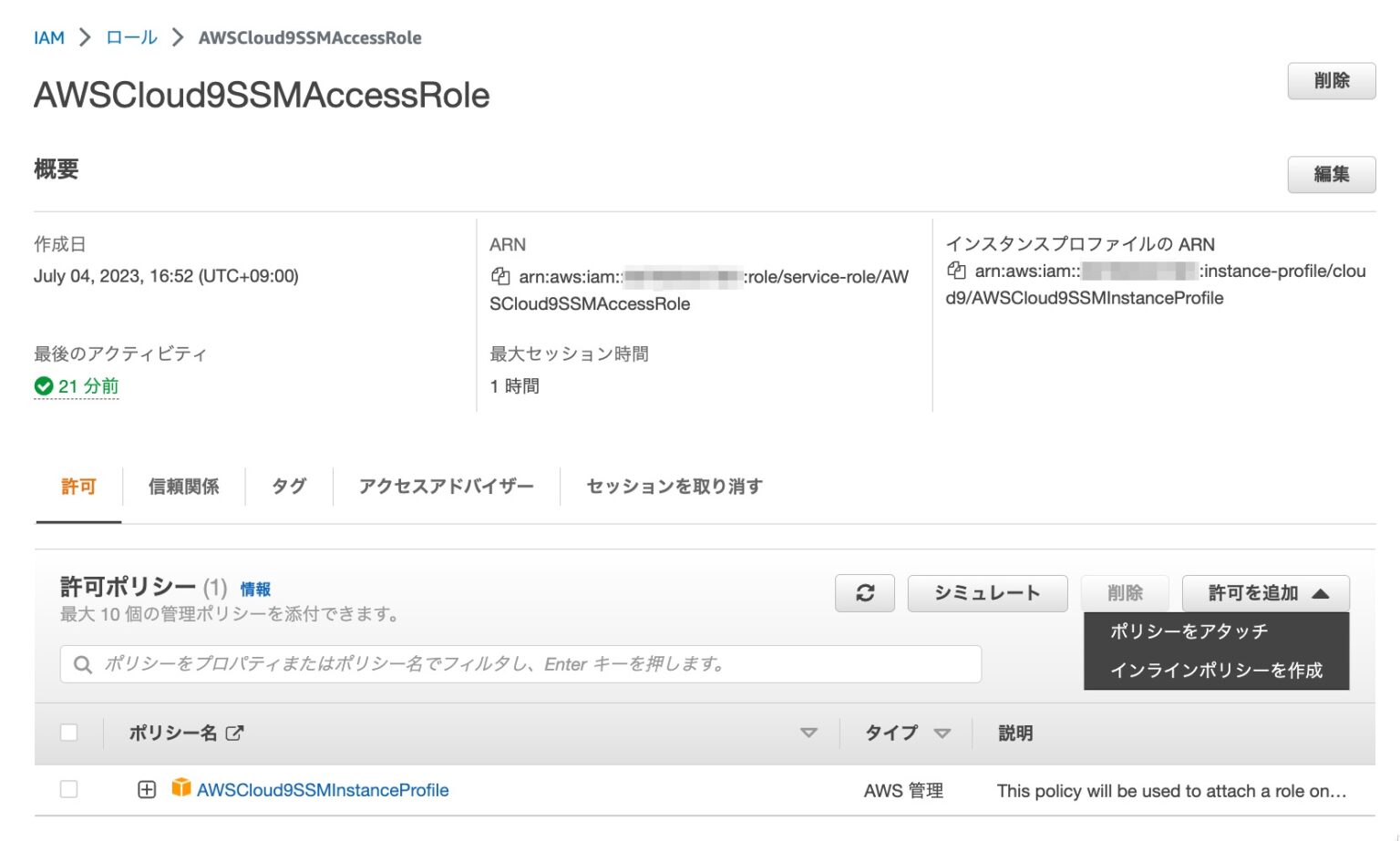Refresh the permissions policies list
This screenshot has height=841, width=1400.
coord(864,593)
